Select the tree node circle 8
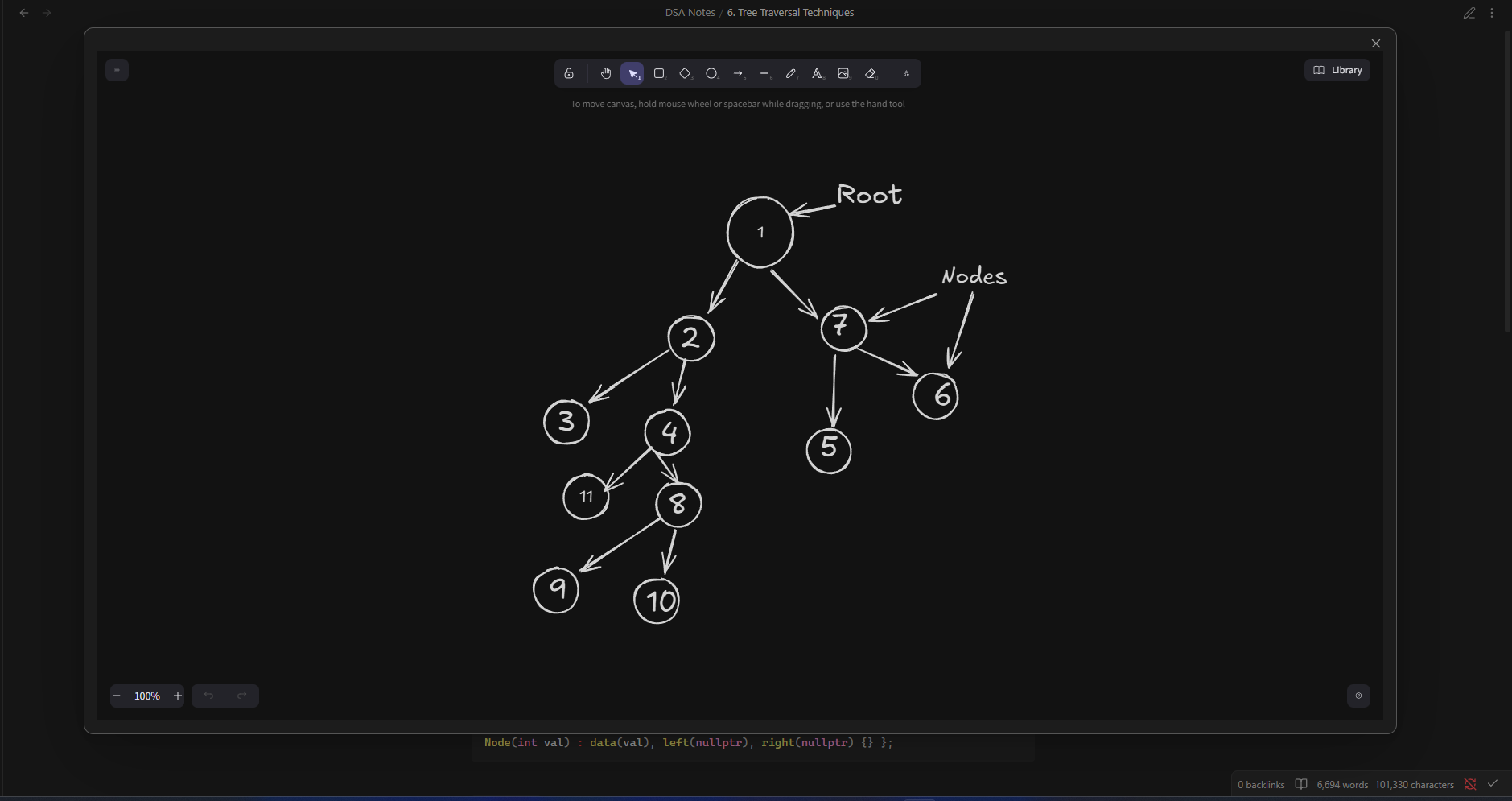The height and width of the screenshot is (801, 1512). (678, 504)
